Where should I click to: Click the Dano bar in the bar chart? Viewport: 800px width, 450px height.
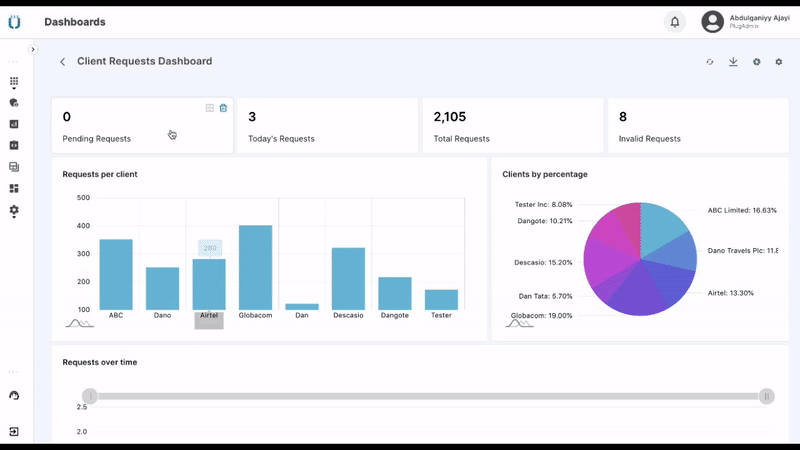tap(162, 288)
